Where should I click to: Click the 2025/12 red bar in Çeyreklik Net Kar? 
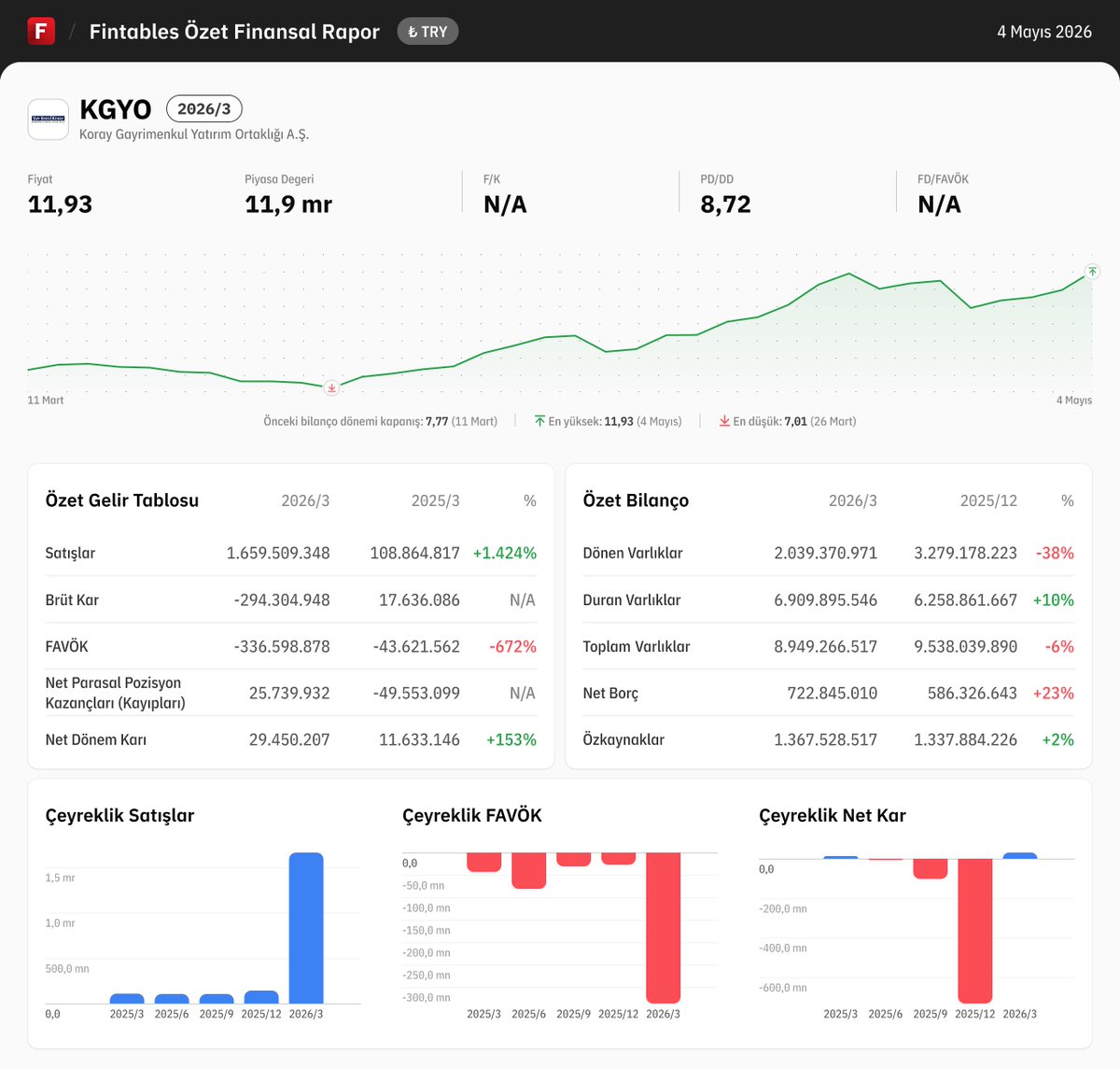(974, 931)
